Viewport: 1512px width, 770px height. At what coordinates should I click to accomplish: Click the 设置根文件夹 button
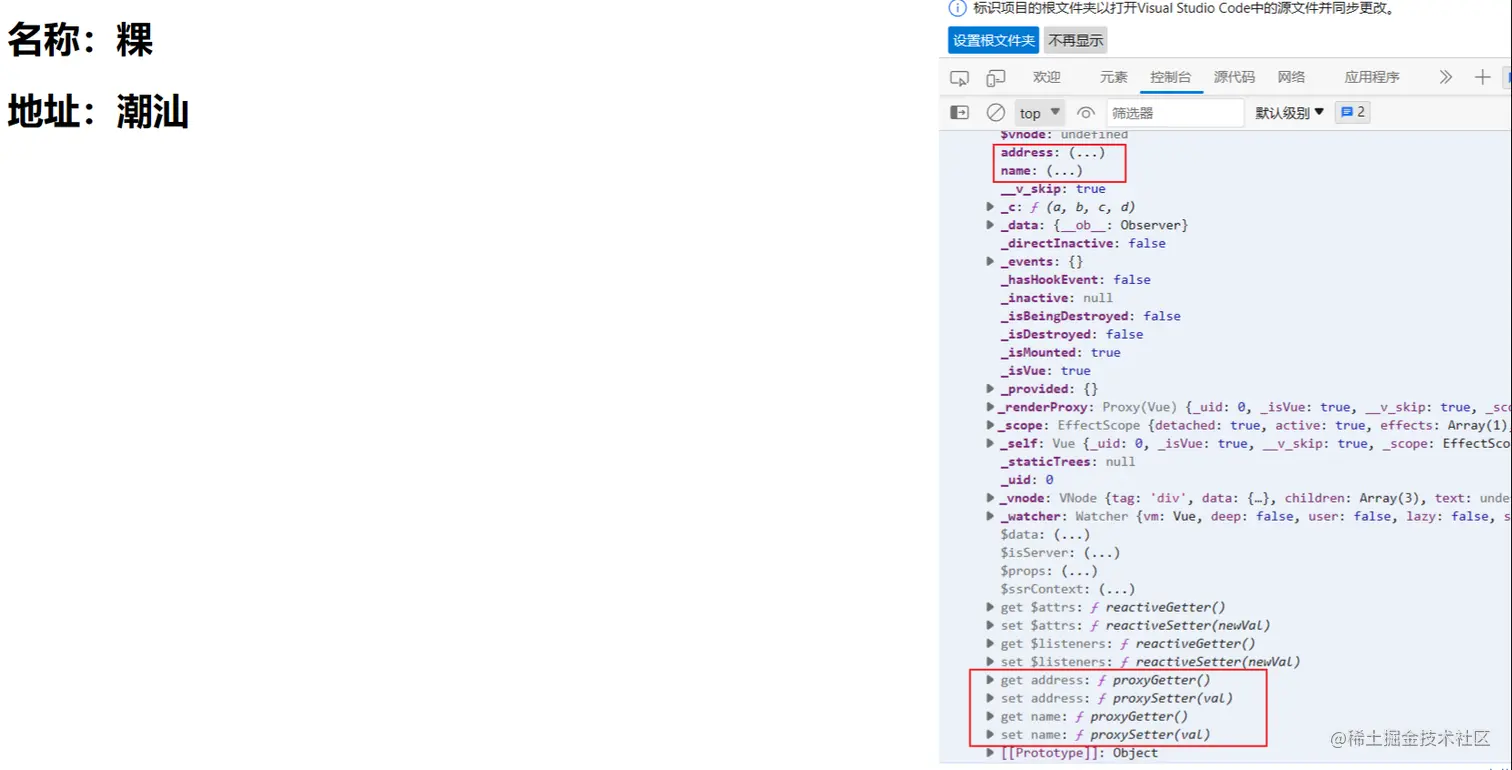pos(993,41)
